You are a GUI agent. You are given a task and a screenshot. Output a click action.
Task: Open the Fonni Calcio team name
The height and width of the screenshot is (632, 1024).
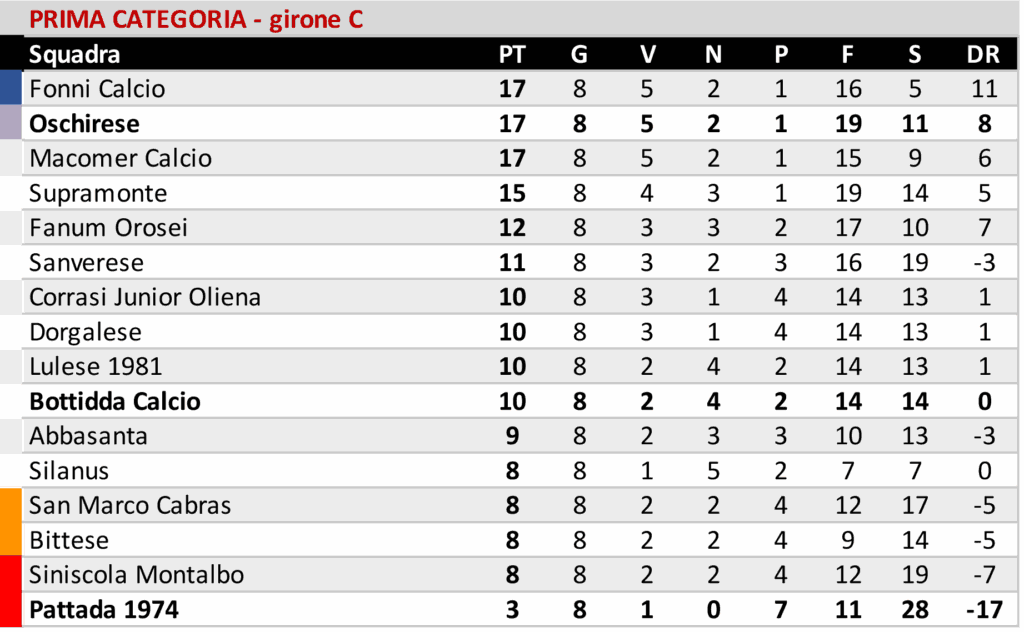click(97, 89)
